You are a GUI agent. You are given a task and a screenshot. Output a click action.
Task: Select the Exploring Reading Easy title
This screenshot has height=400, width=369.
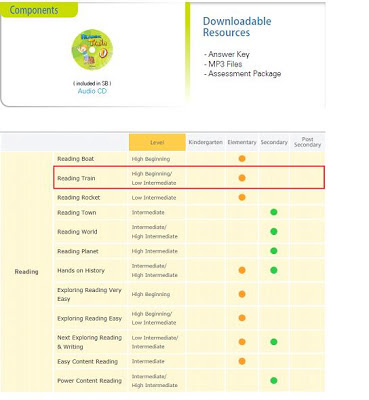pyautogui.click(x=90, y=319)
